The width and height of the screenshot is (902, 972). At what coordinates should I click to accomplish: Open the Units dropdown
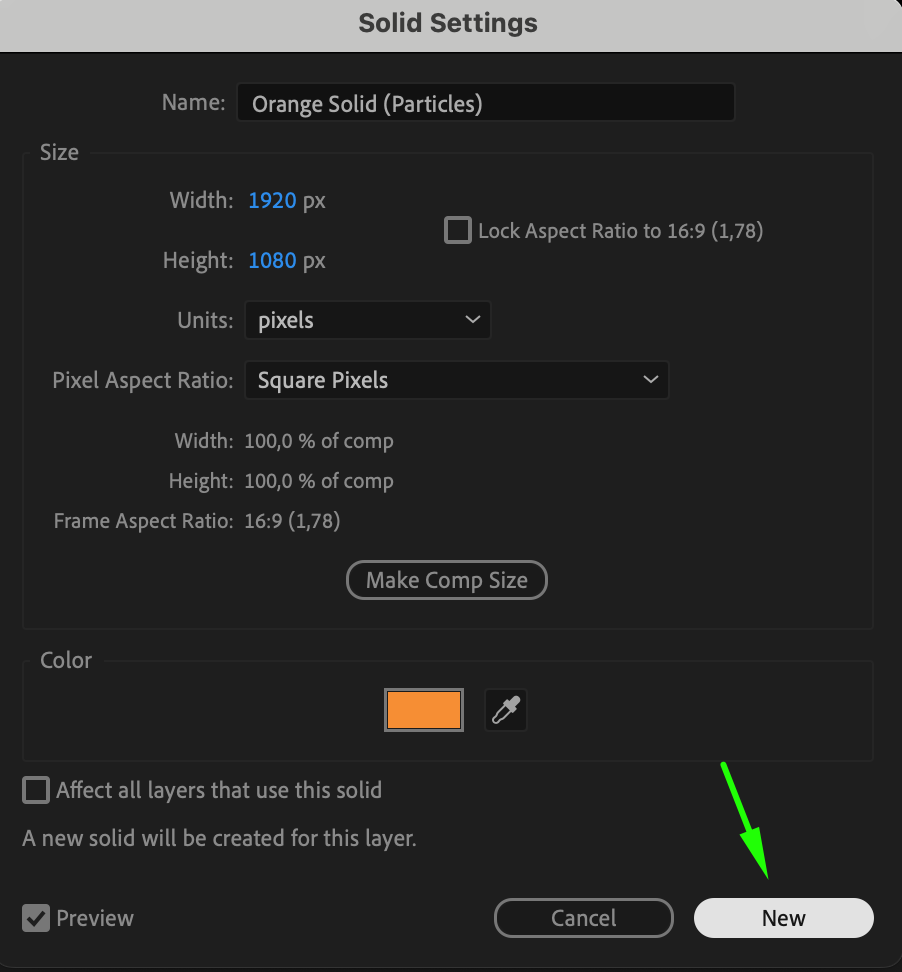[x=367, y=321]
